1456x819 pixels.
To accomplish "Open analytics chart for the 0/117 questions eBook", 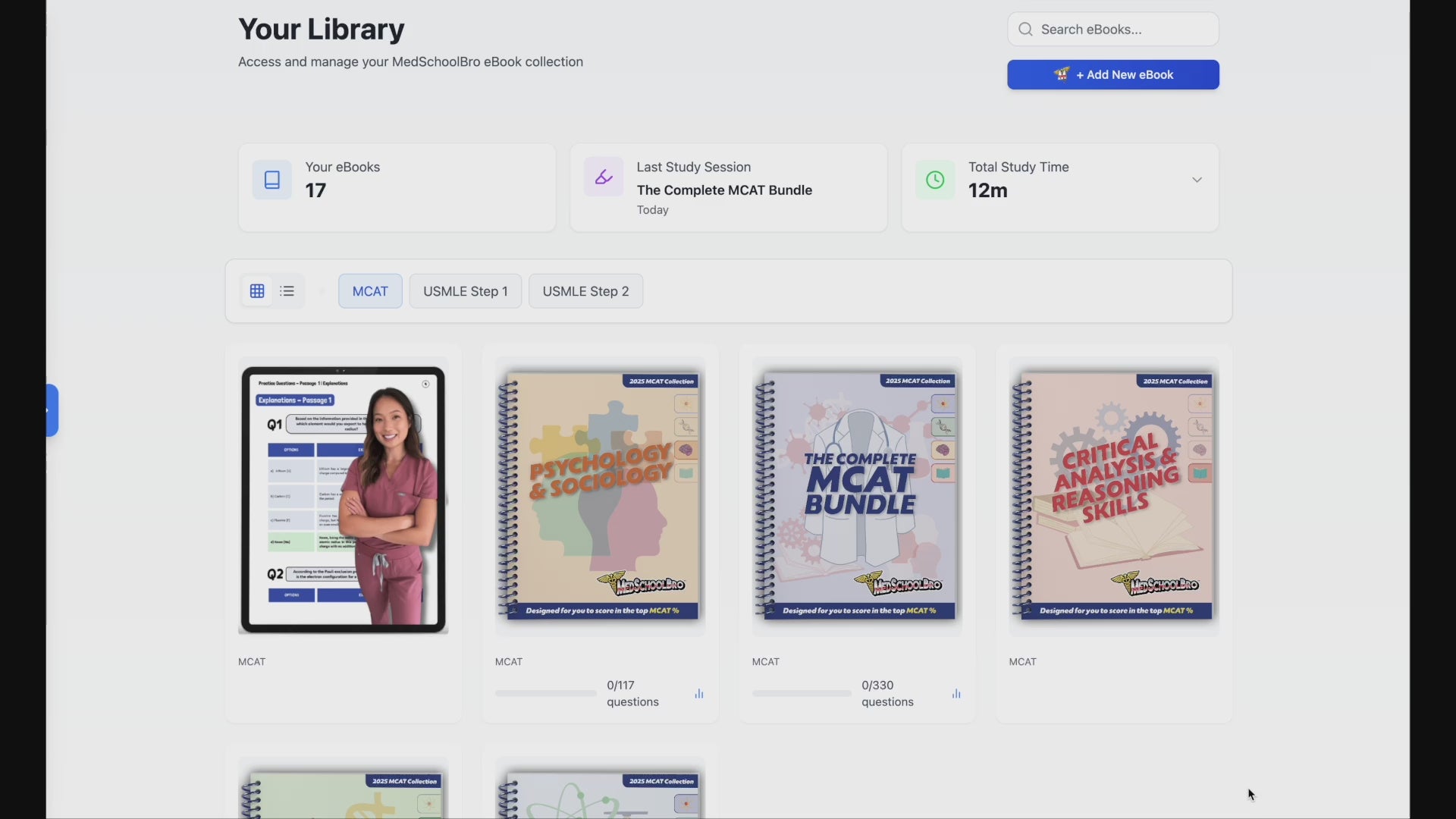I will pos(698,693).
